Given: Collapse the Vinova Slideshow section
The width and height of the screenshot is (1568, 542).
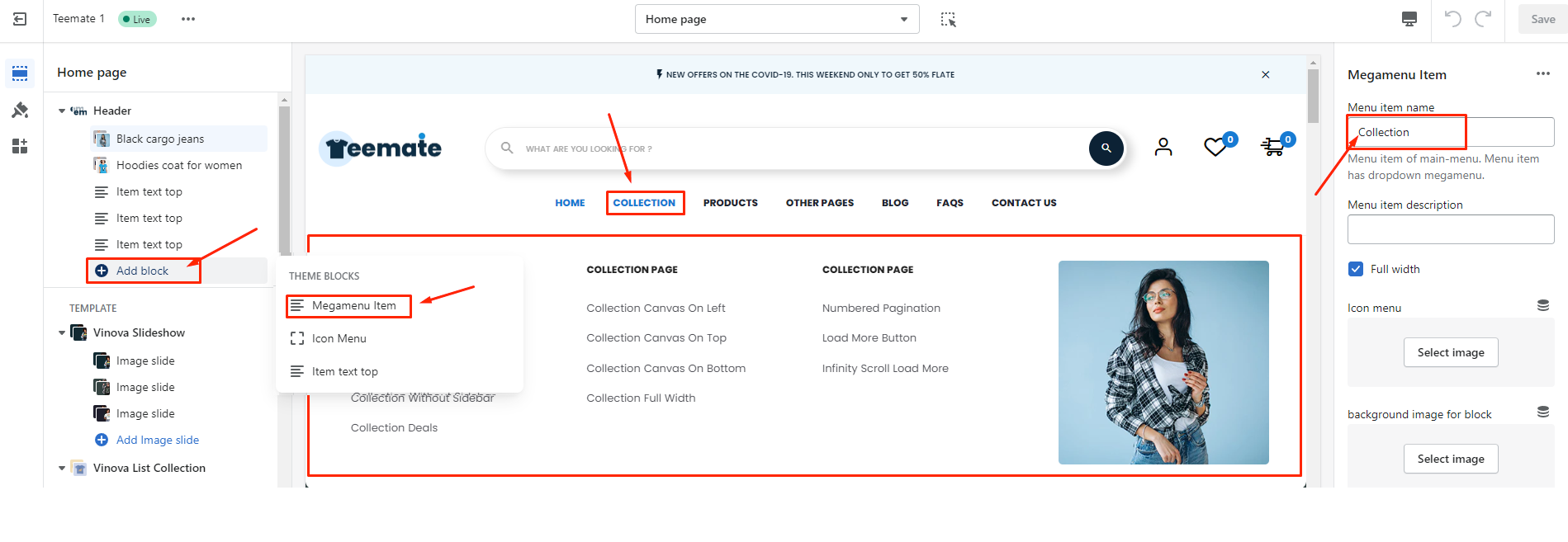Looking at the screenshot, I should 62,332.
